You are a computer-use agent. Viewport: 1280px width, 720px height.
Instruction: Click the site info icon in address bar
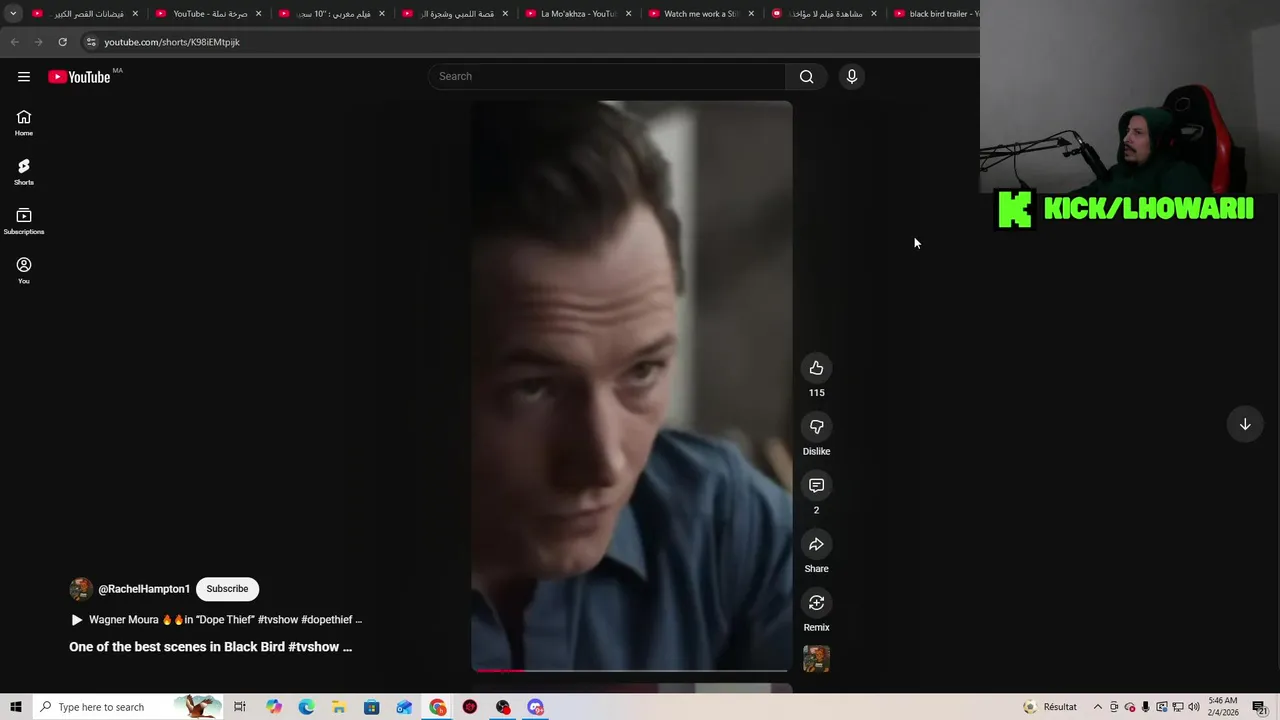(x=91, y=42)
